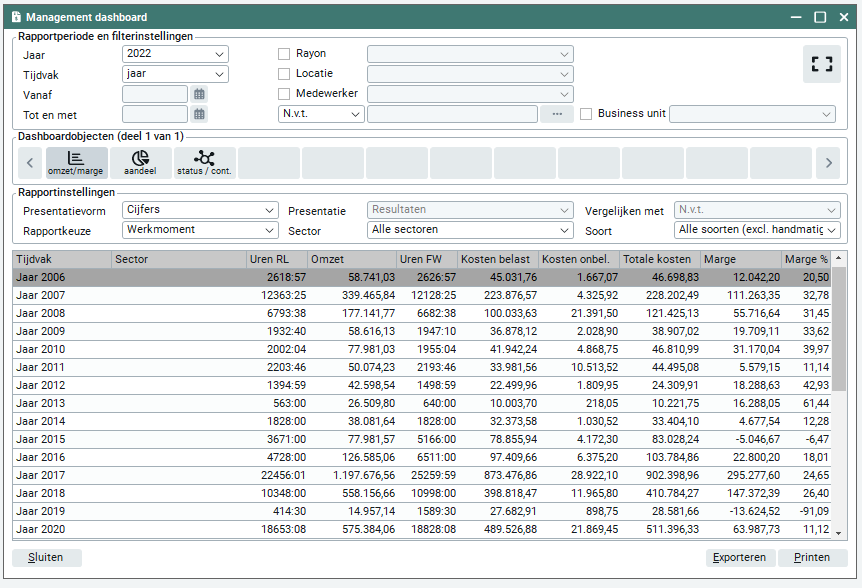Viewport: 862px width, 588px height.
Task: Select the omzet/marge dashboard object
Action: [76, 162]
